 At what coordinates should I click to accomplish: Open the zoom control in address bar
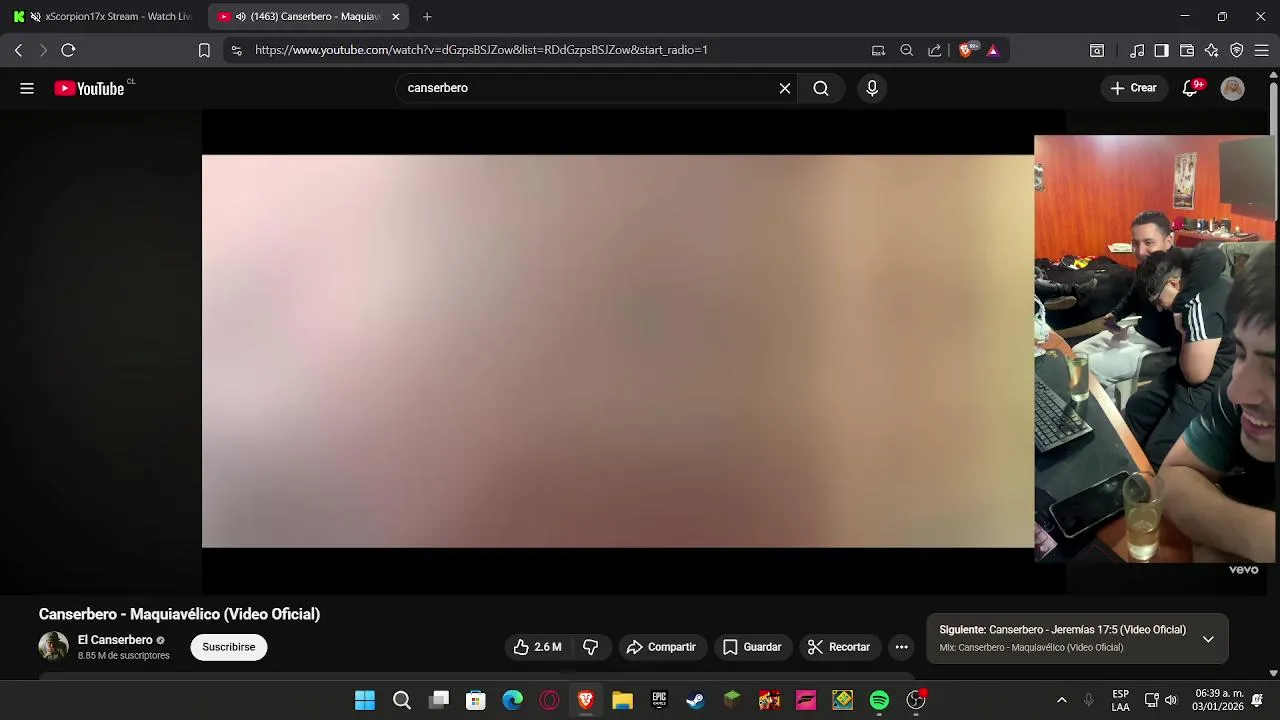point(906,50)
